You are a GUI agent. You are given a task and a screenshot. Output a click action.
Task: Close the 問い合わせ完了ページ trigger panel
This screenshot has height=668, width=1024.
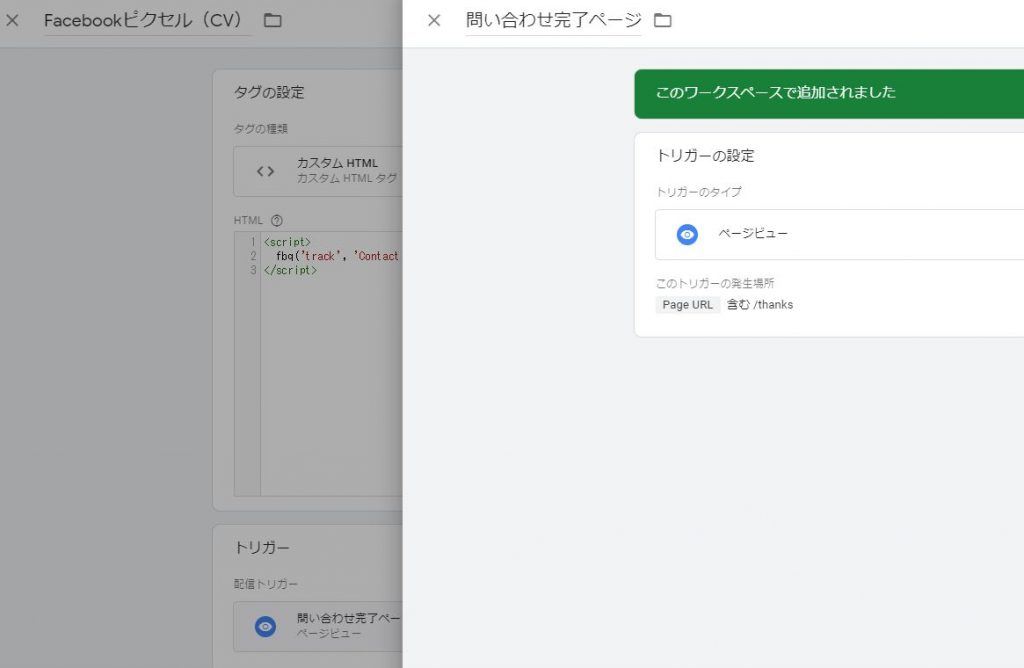433,19
